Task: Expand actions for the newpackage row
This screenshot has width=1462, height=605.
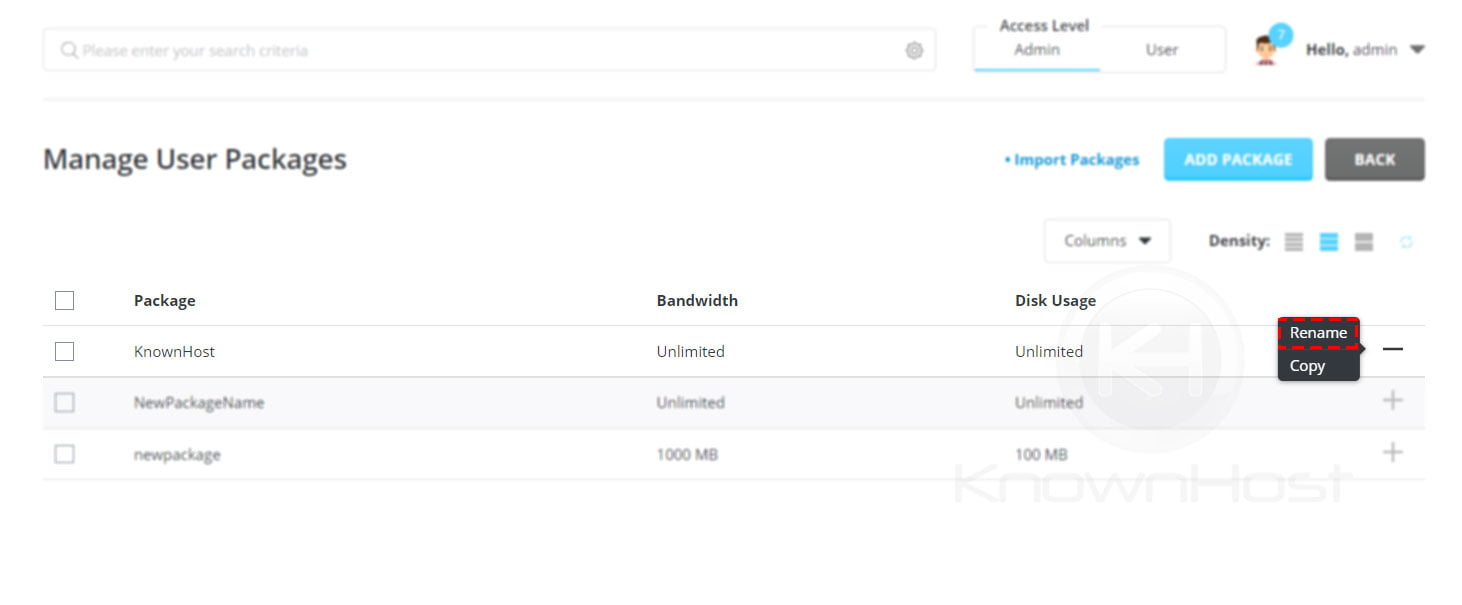Action: [1392, 453]
